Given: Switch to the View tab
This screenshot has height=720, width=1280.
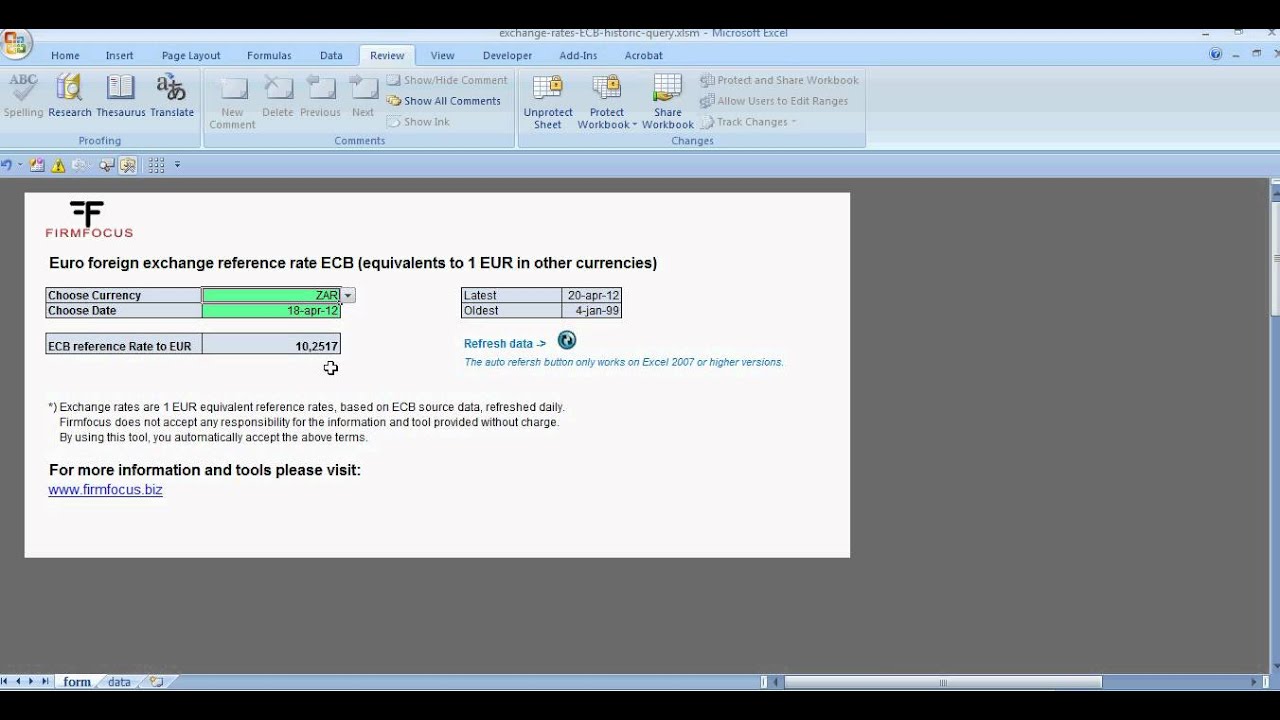Looking at the screenshot, I should pyautogui.click(x=442, y=56).
